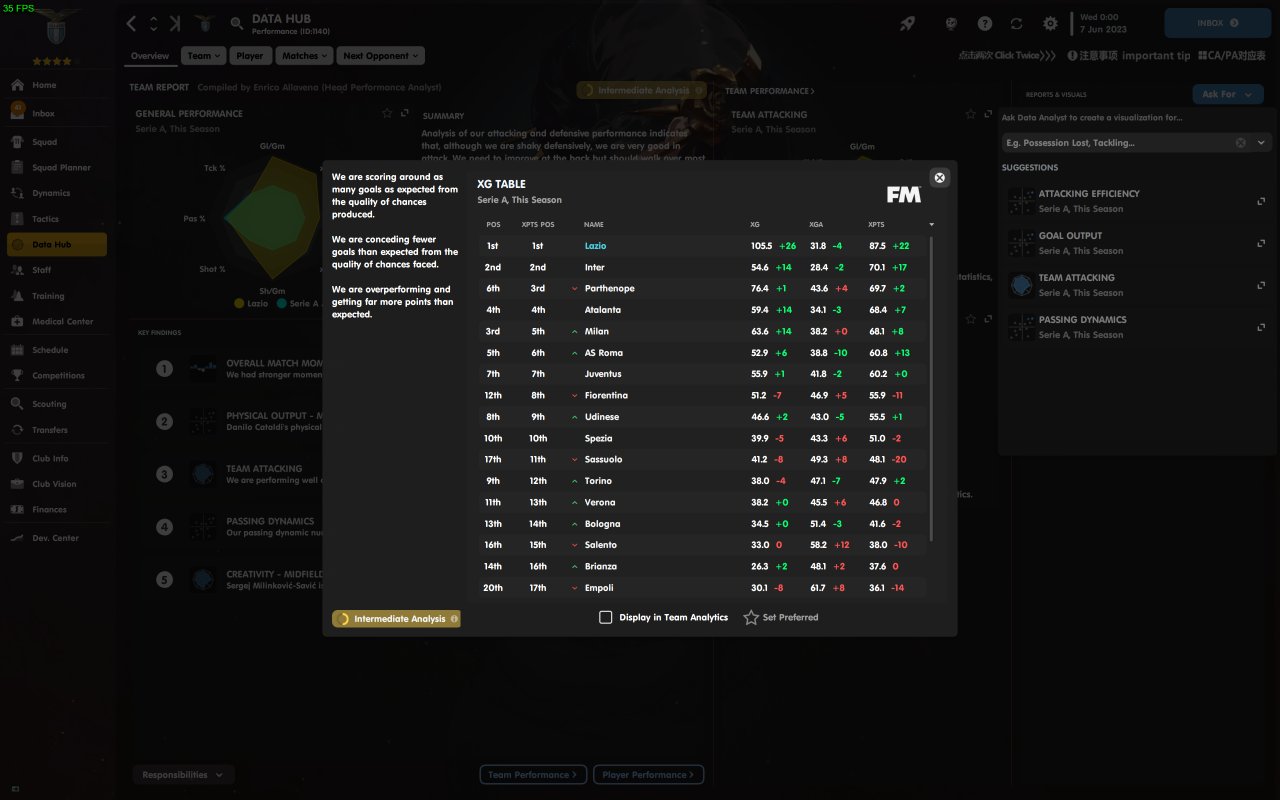Click the blue INBOX continue button
The image size is (1280, 800).
(x=1217, y=23)
